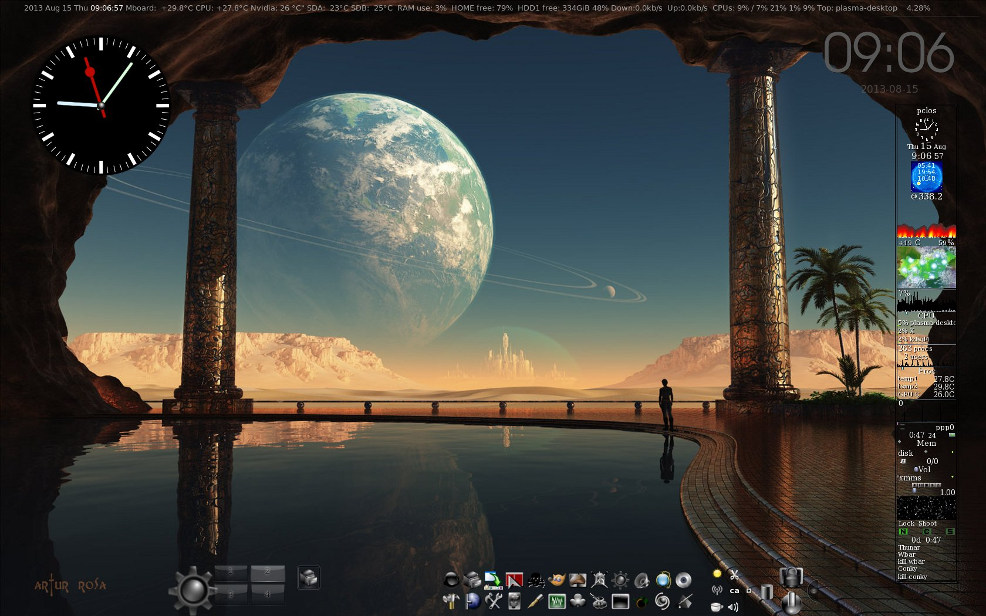
Task: Launch the tank game icon in the dock
Action: point(599,601)
